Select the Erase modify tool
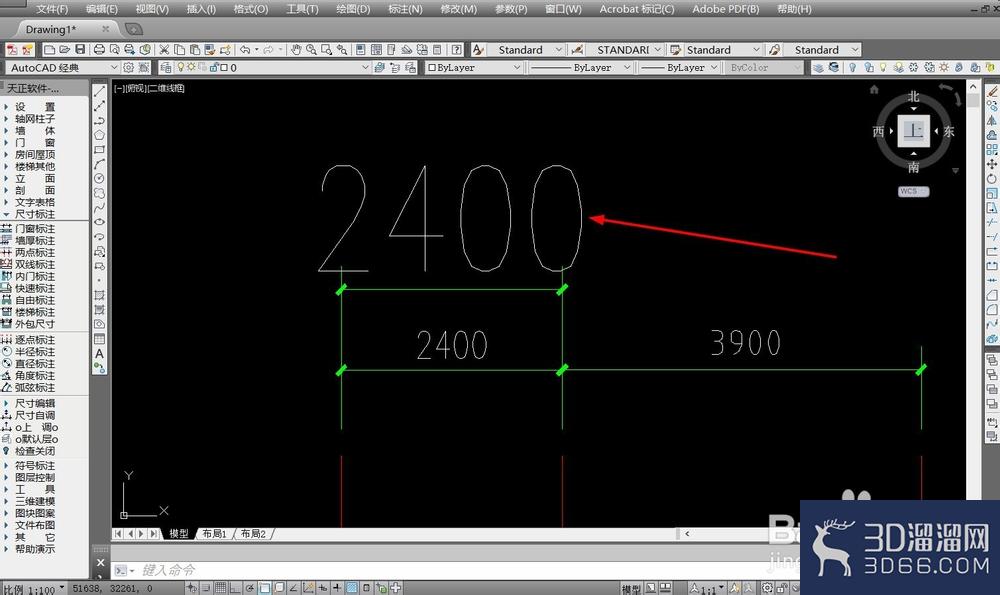Image resolution: width=1000 pixels, height=595 pixels. [992, 91]
